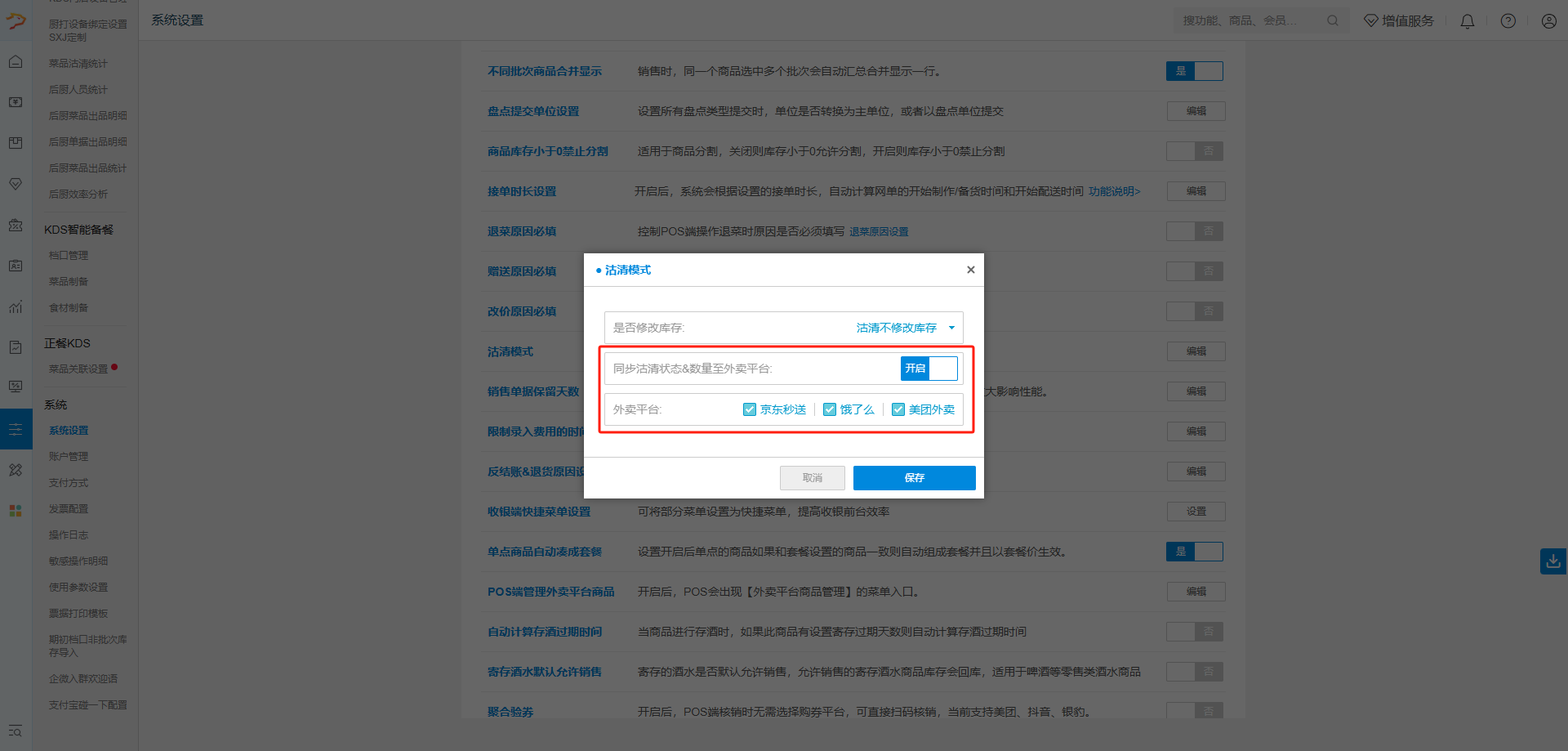Click the diamond membership icon in left rail
This screenshot has height=751, width=1568.
click(x=16, y=185)
